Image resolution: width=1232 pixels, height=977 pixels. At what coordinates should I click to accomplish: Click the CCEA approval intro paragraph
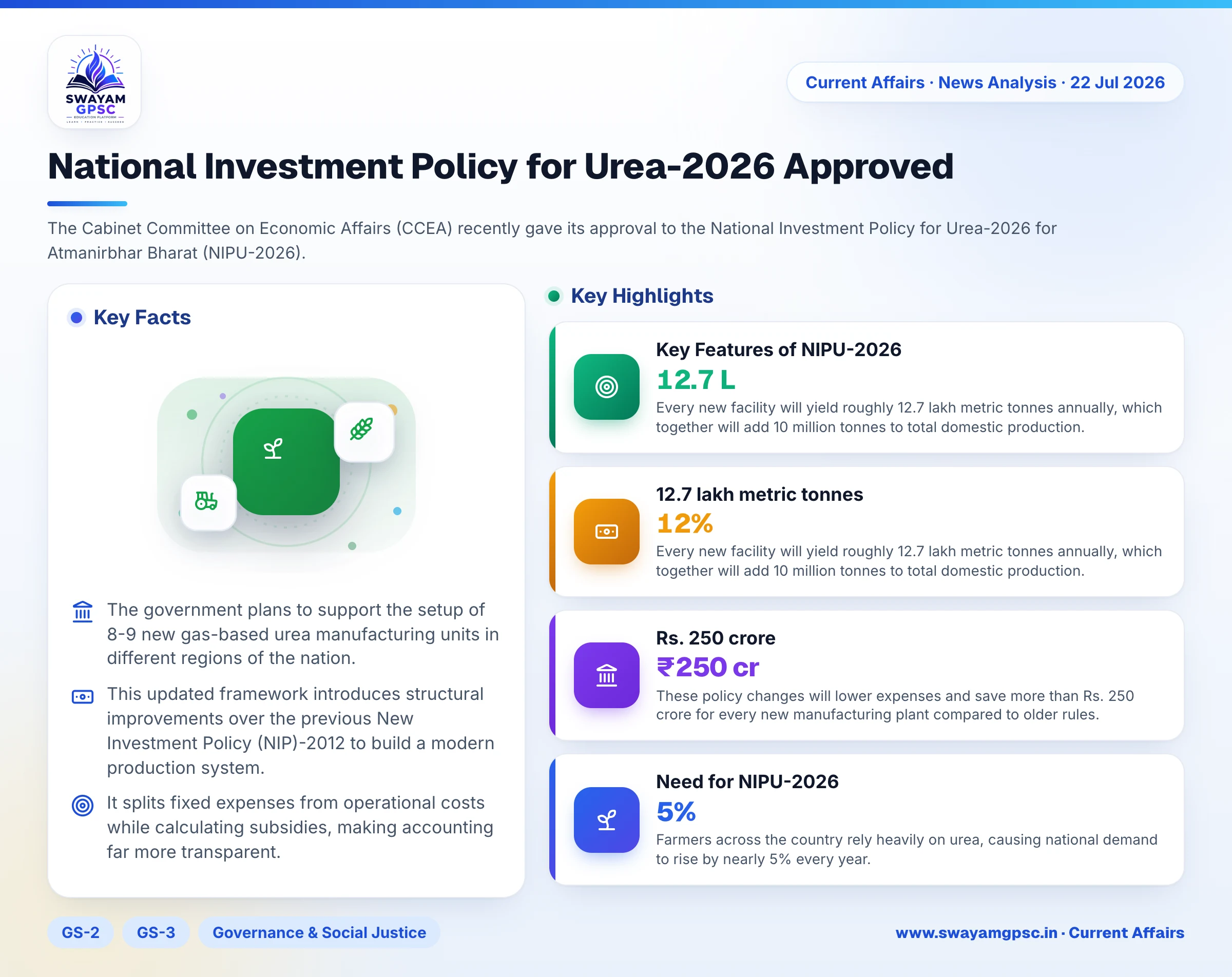552,241
